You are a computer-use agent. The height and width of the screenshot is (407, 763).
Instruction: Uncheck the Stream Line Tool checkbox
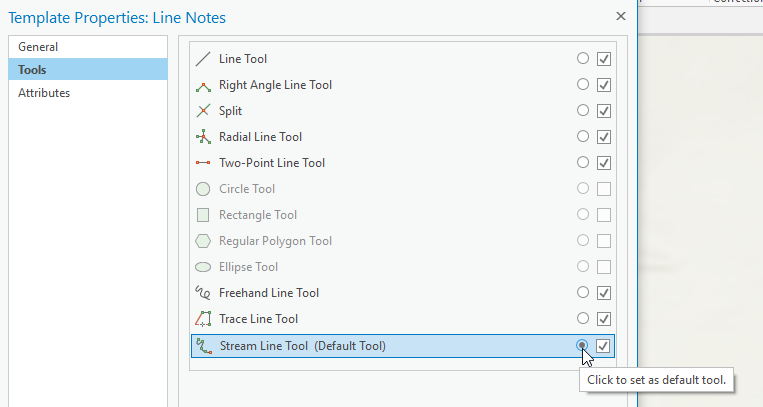pos(603,346)
